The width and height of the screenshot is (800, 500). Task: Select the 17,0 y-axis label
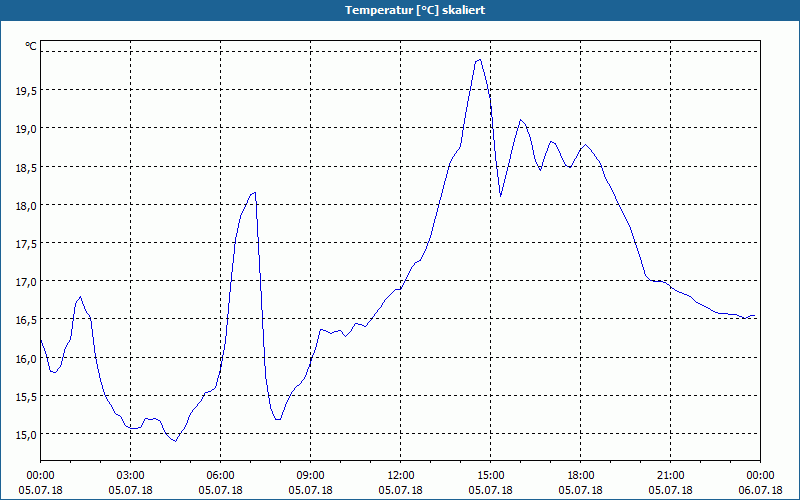point(26,282)
